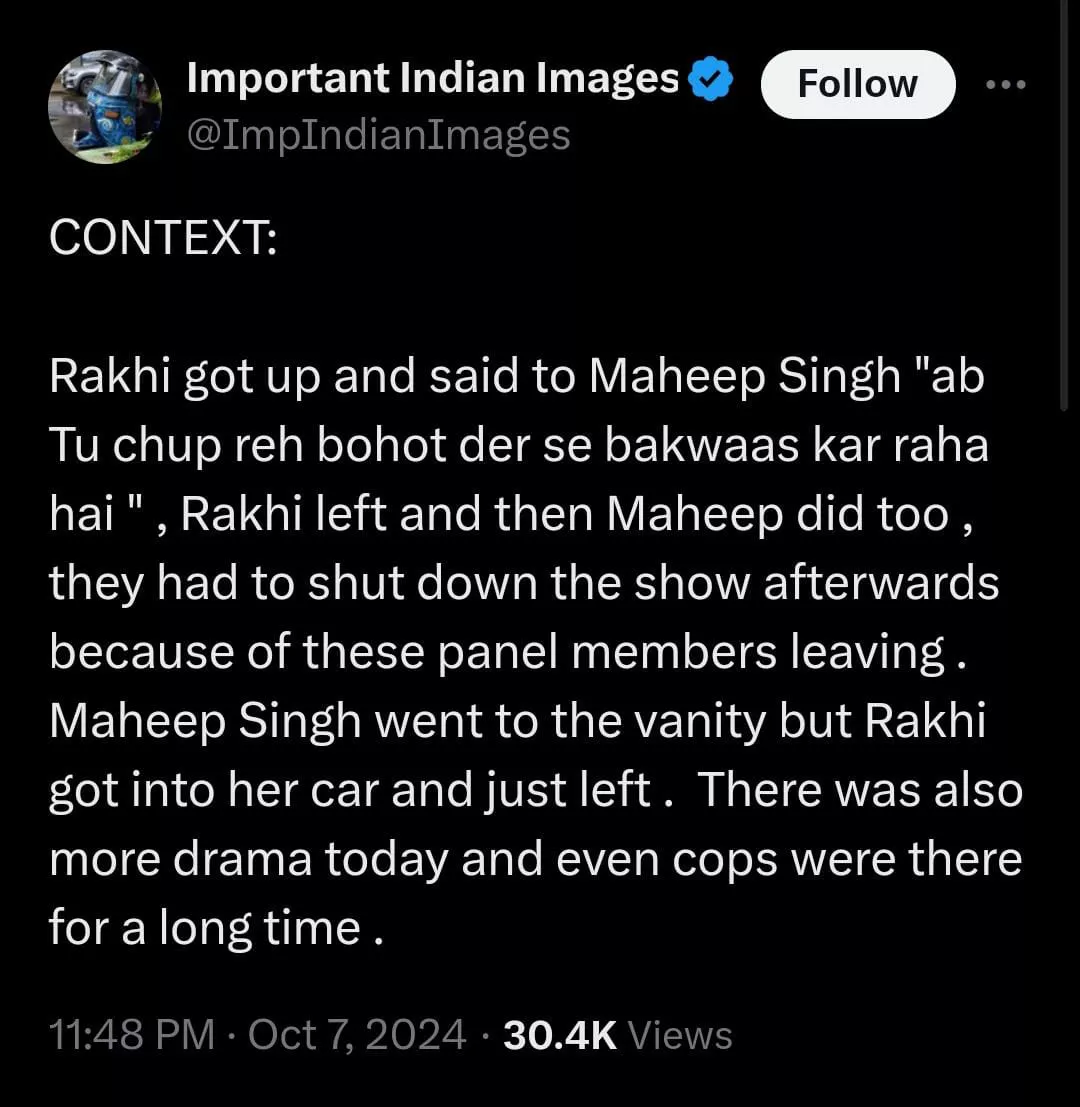The image size is (1080, 1107).
Task: Click the line "more drama today and even cops"
Action: tap(535, 860)
